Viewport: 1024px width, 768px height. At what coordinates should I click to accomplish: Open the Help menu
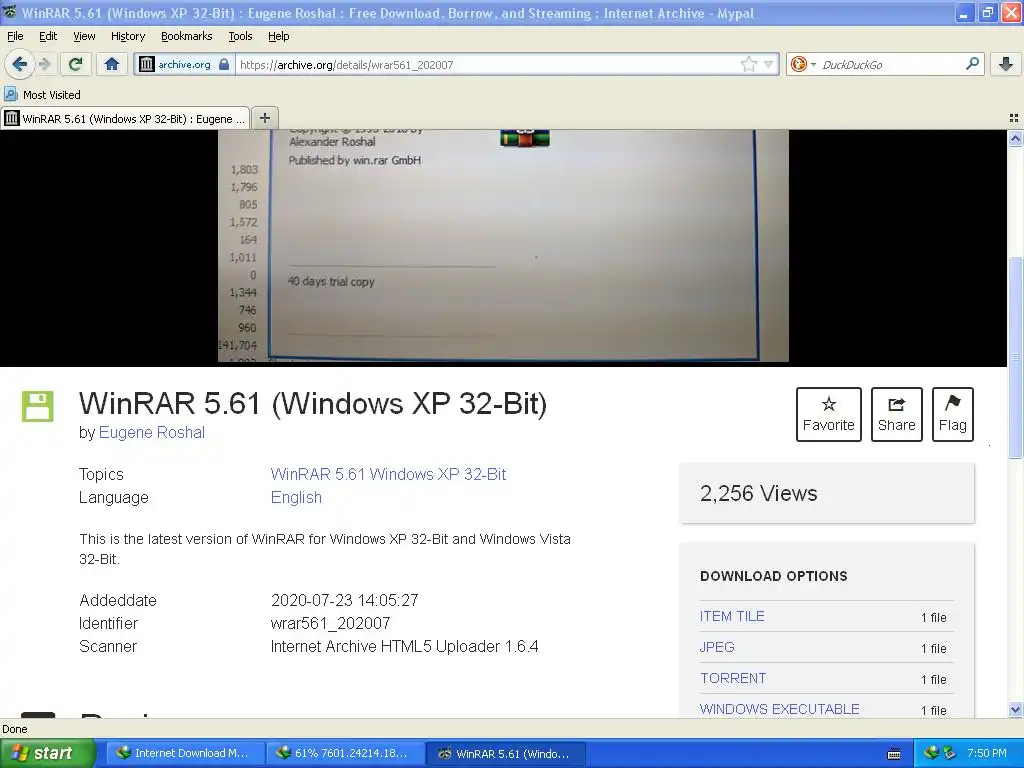tap(279, 36)
